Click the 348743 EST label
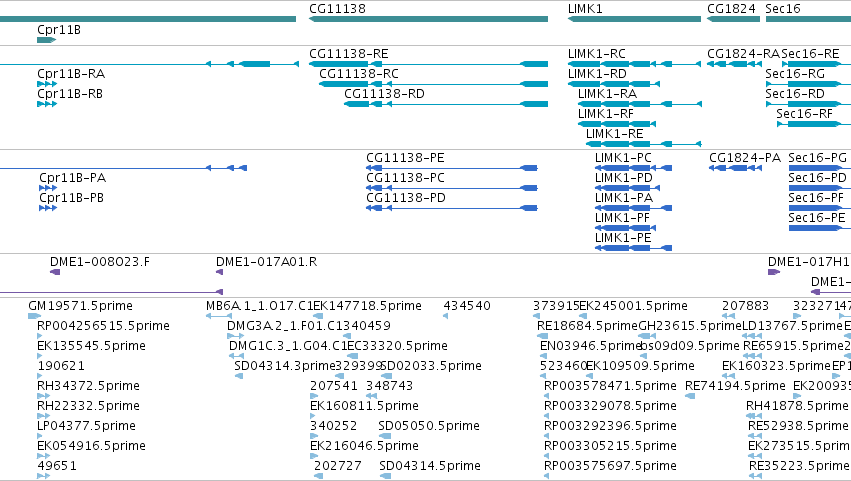 click(389, 386)
